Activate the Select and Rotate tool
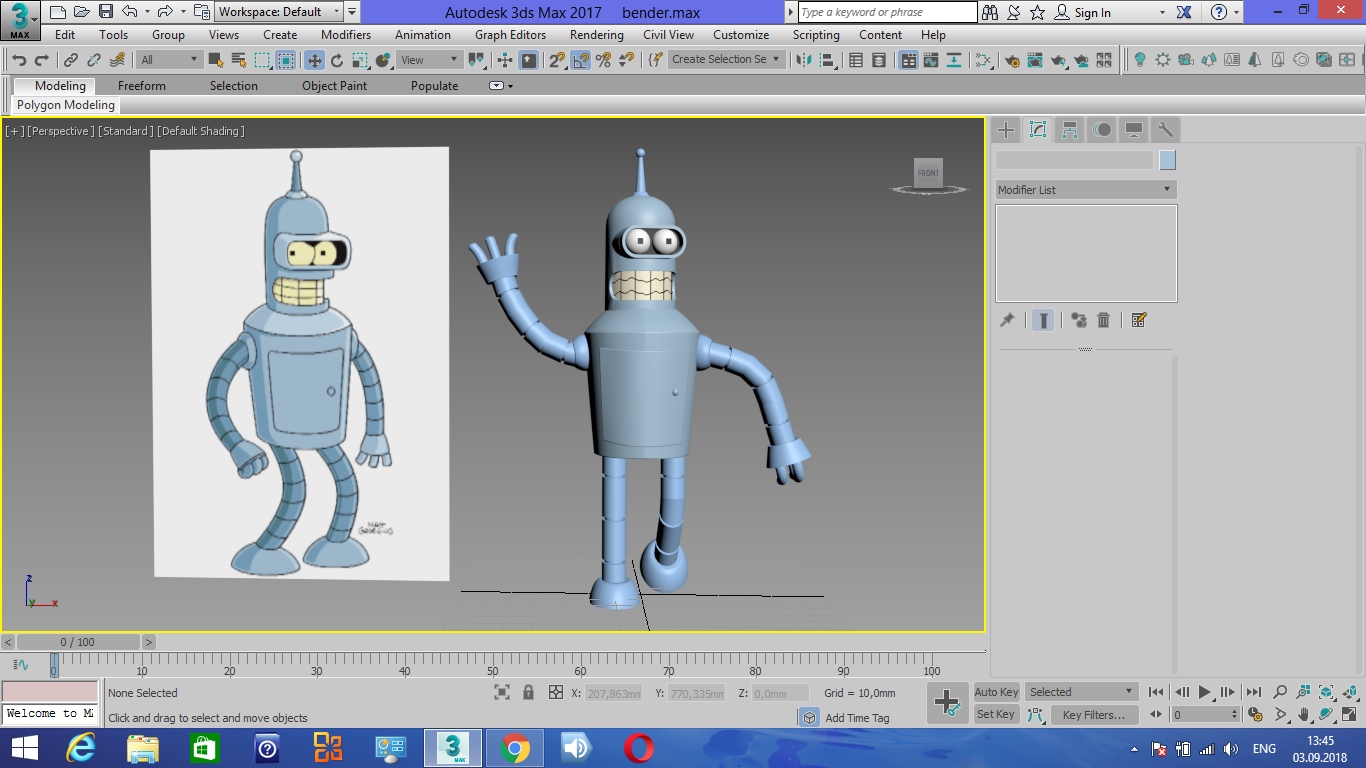This screenshot has width=1366, height=768. (337, 60)
